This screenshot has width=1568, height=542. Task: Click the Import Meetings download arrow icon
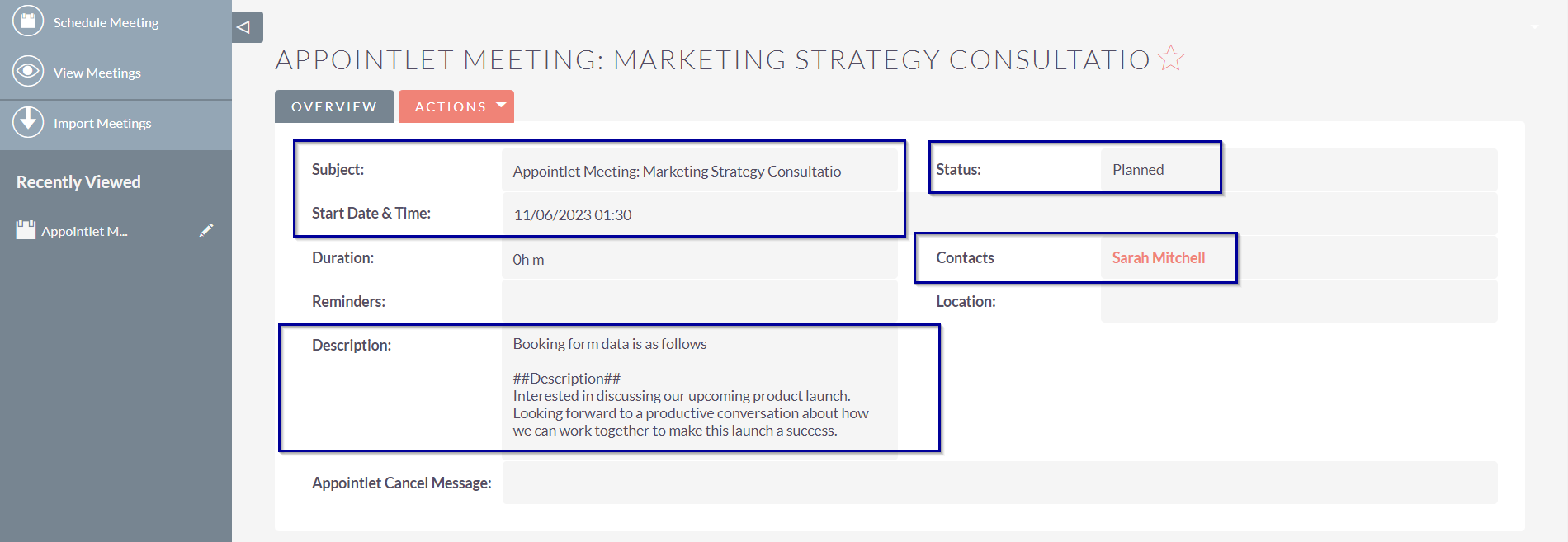click(x=28, y=122)
